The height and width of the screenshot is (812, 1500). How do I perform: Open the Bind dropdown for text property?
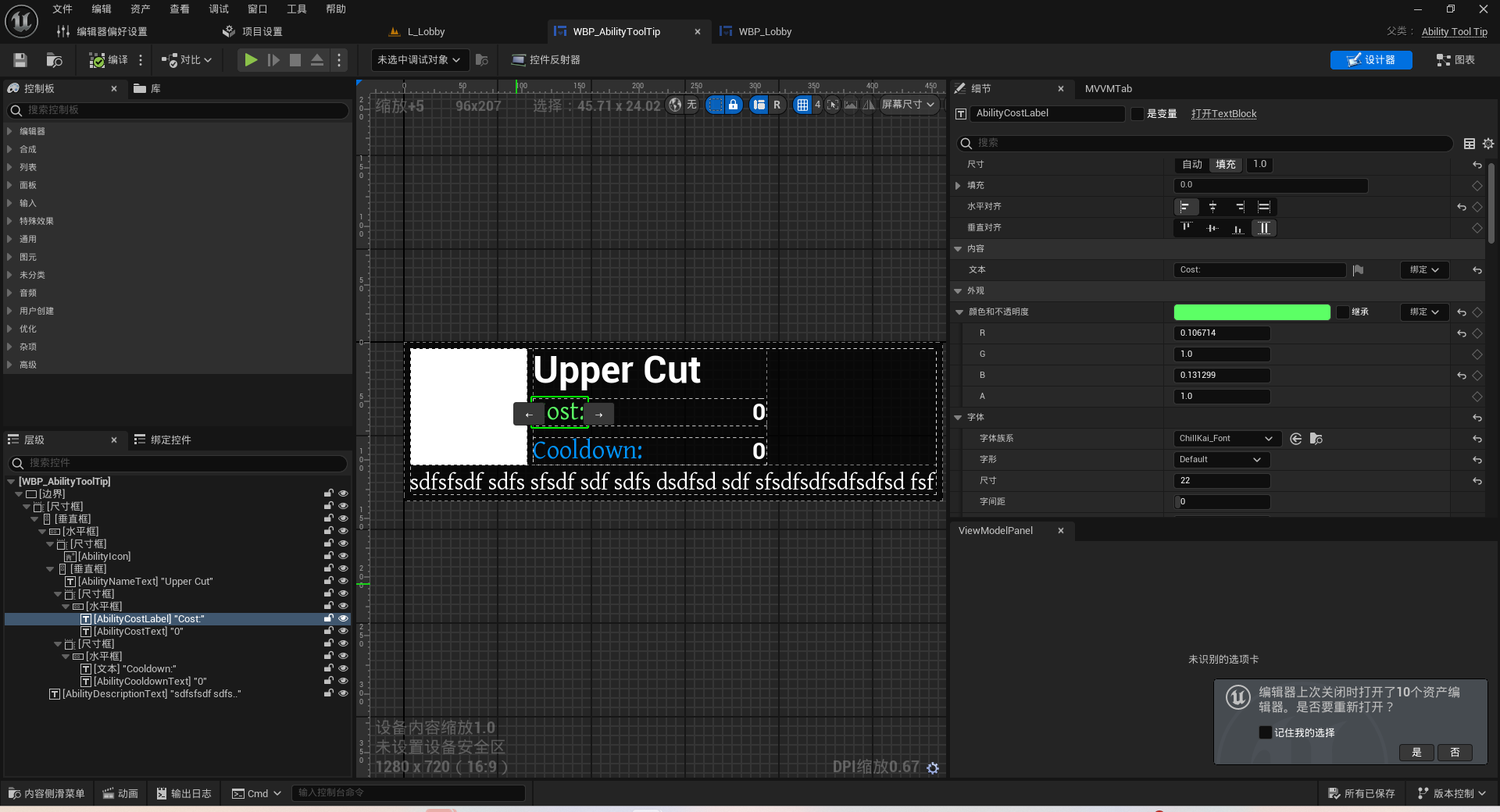(x=1424, y=270)
